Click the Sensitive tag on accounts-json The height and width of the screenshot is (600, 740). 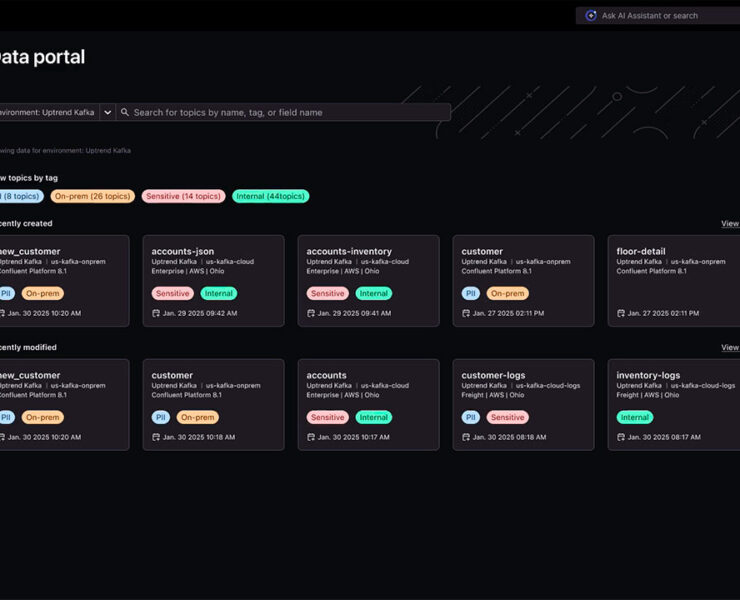click(x=173, y=293)
